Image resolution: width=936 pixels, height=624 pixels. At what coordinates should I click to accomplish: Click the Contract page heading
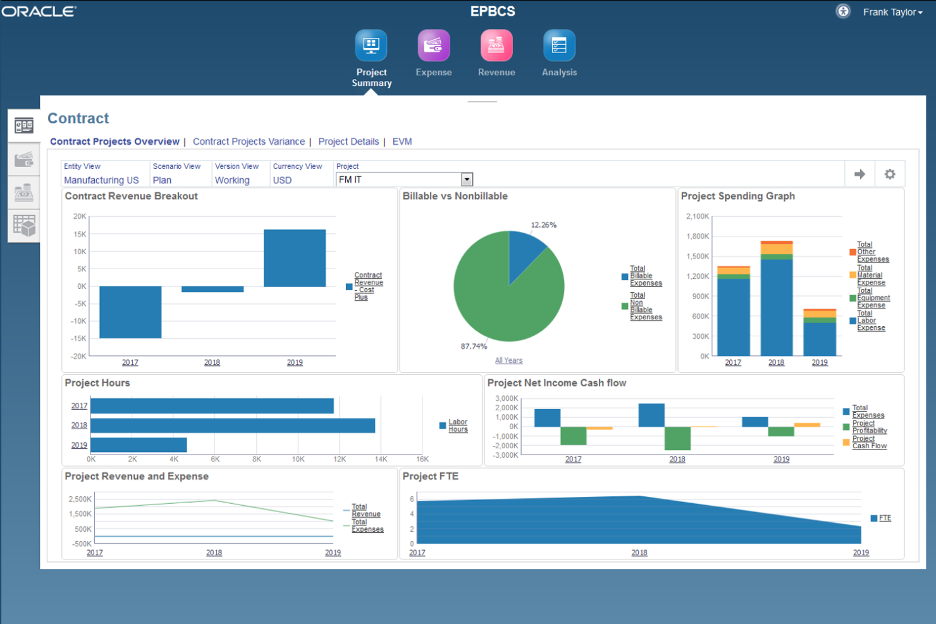(x=78, y=118)
